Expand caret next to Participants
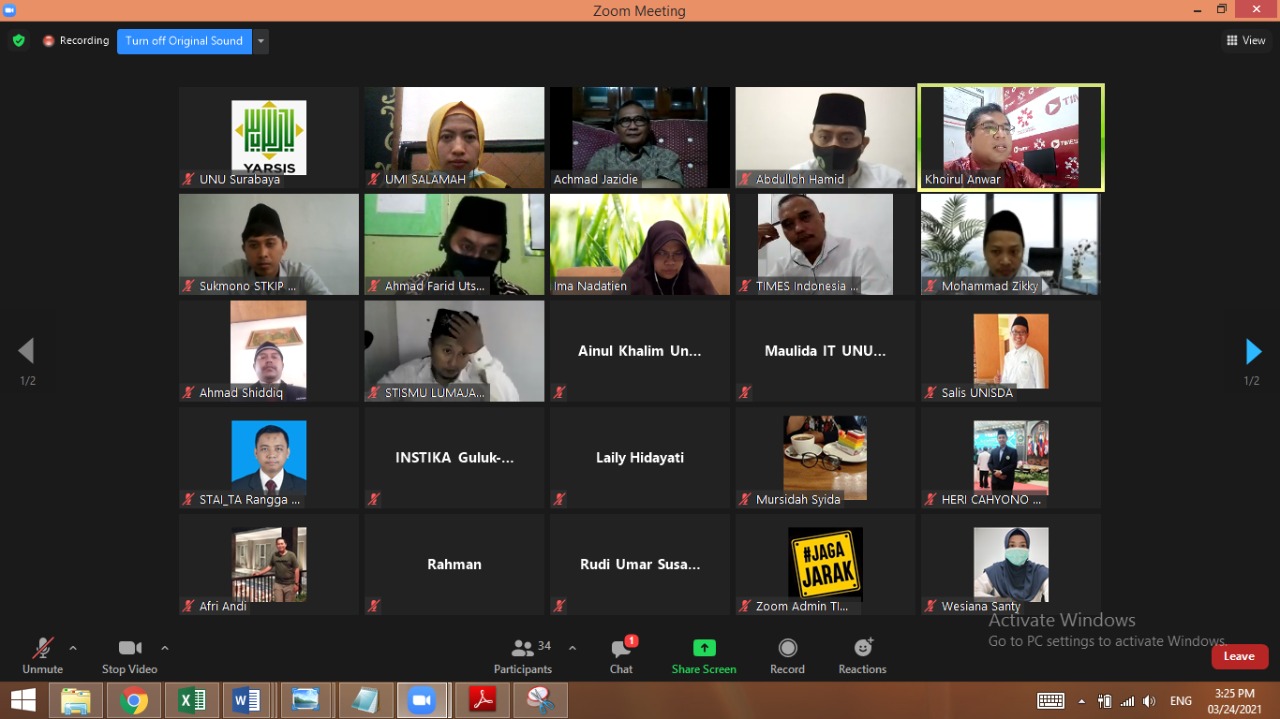This screenshot has width=1280, height=719. pos(572,648)
